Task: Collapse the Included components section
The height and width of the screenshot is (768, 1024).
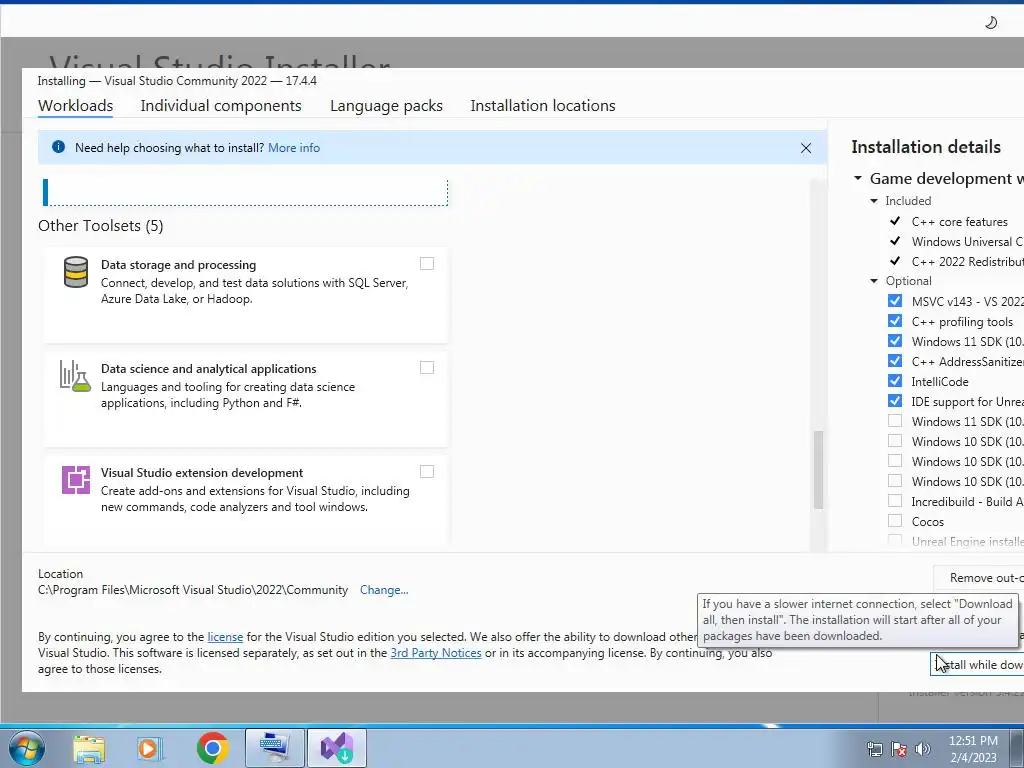Action: (874, 200)
